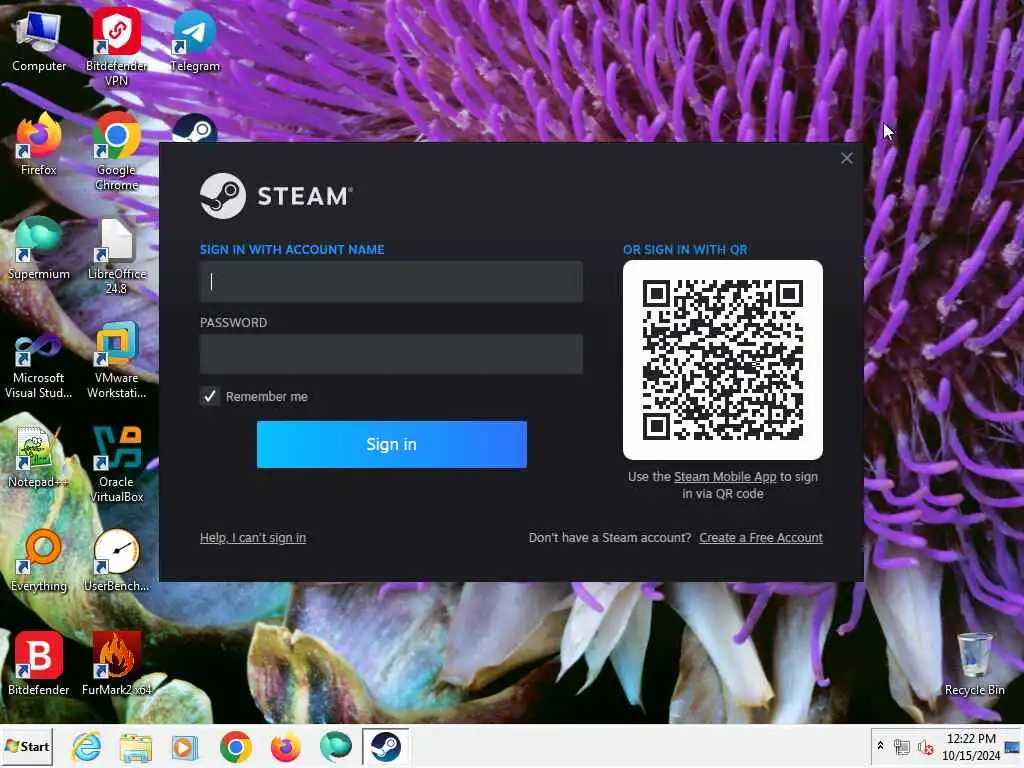Screen dimensions: 1024x768
Task: Open Internet Explorer from taskbar
Action: (x=86, y=746)
